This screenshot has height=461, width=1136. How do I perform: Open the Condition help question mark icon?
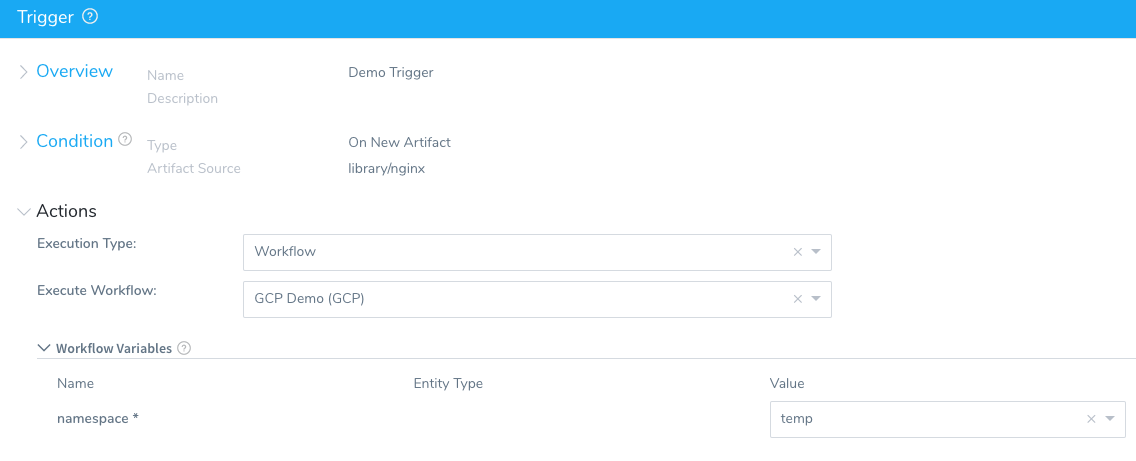[x=125, y=139]
